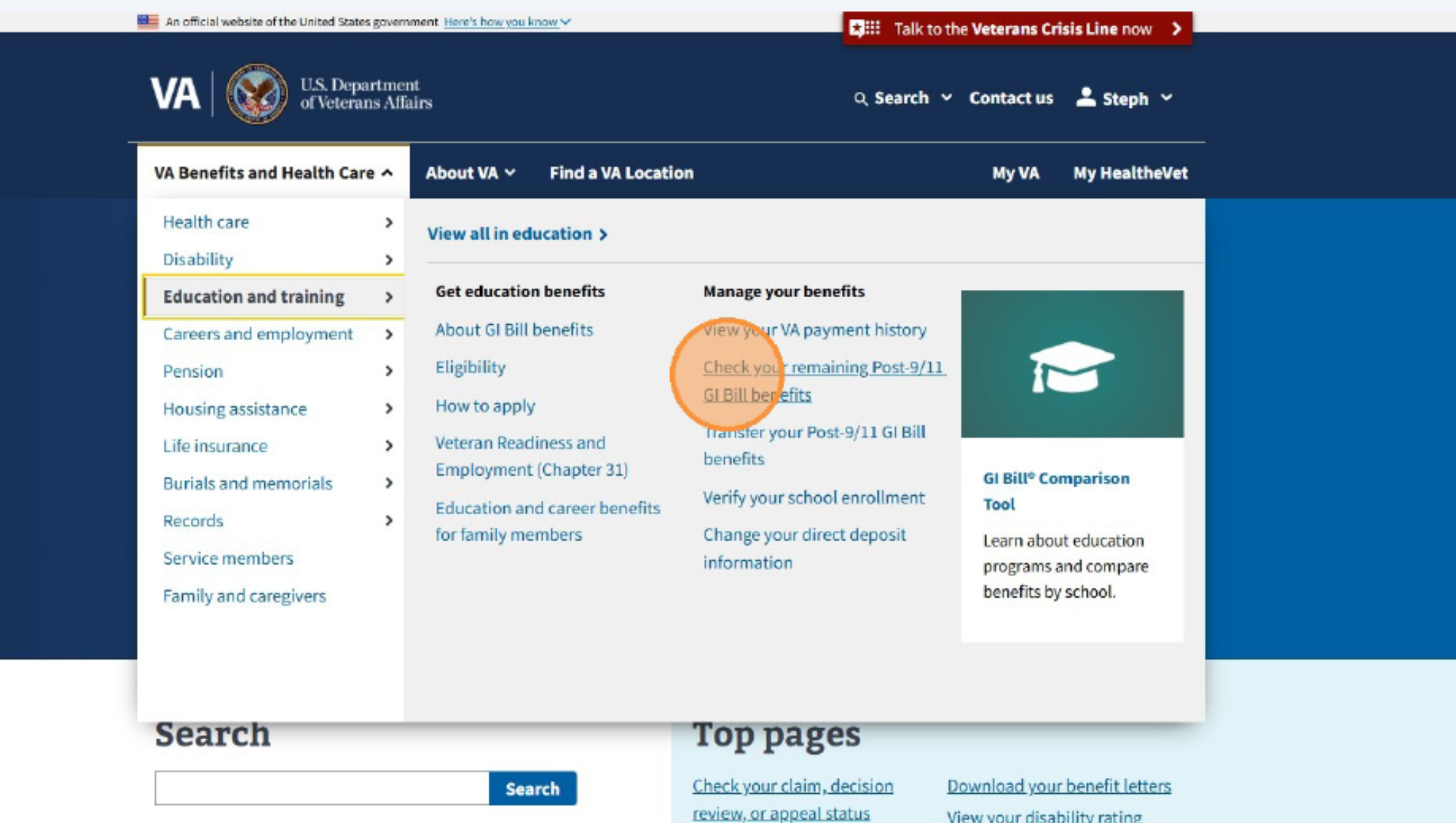Click inside the search text field
The height and width of the screenshot is (823, 1456).
320,788
